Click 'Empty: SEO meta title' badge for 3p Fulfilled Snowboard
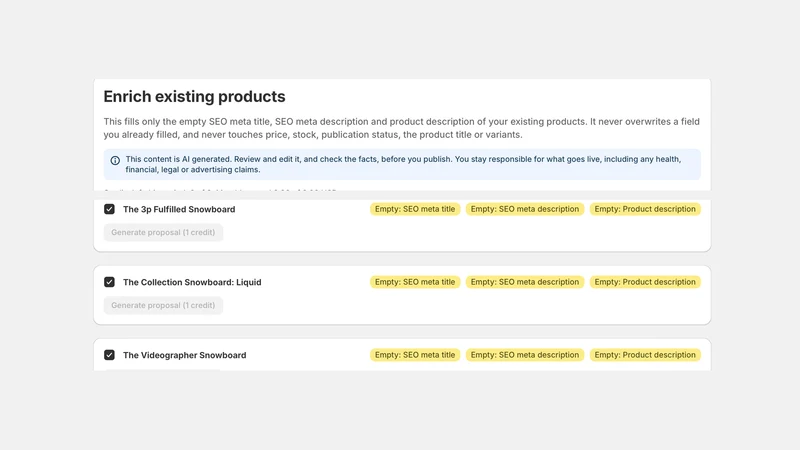 [415, 209]
